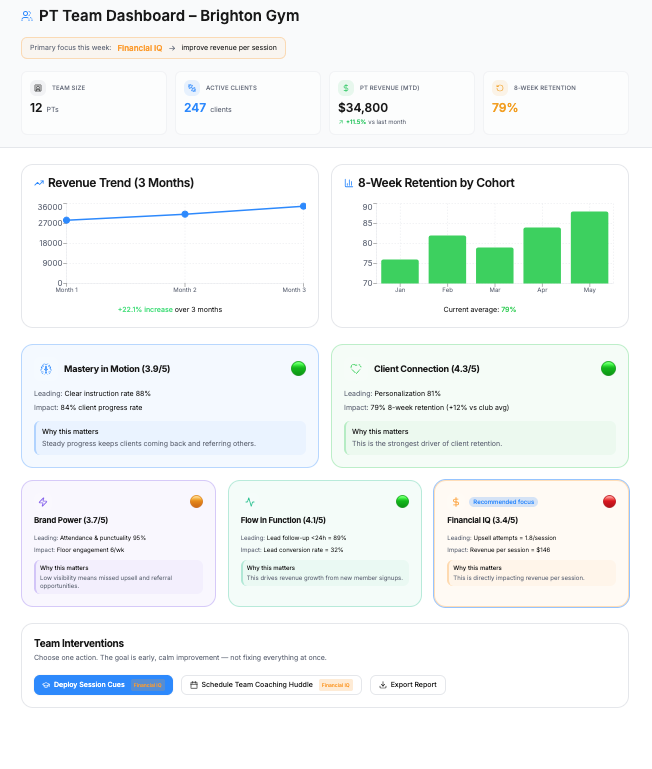Click the Month 2 point on revenue line
Screen dimensions: 652x769
pos(185,214)
